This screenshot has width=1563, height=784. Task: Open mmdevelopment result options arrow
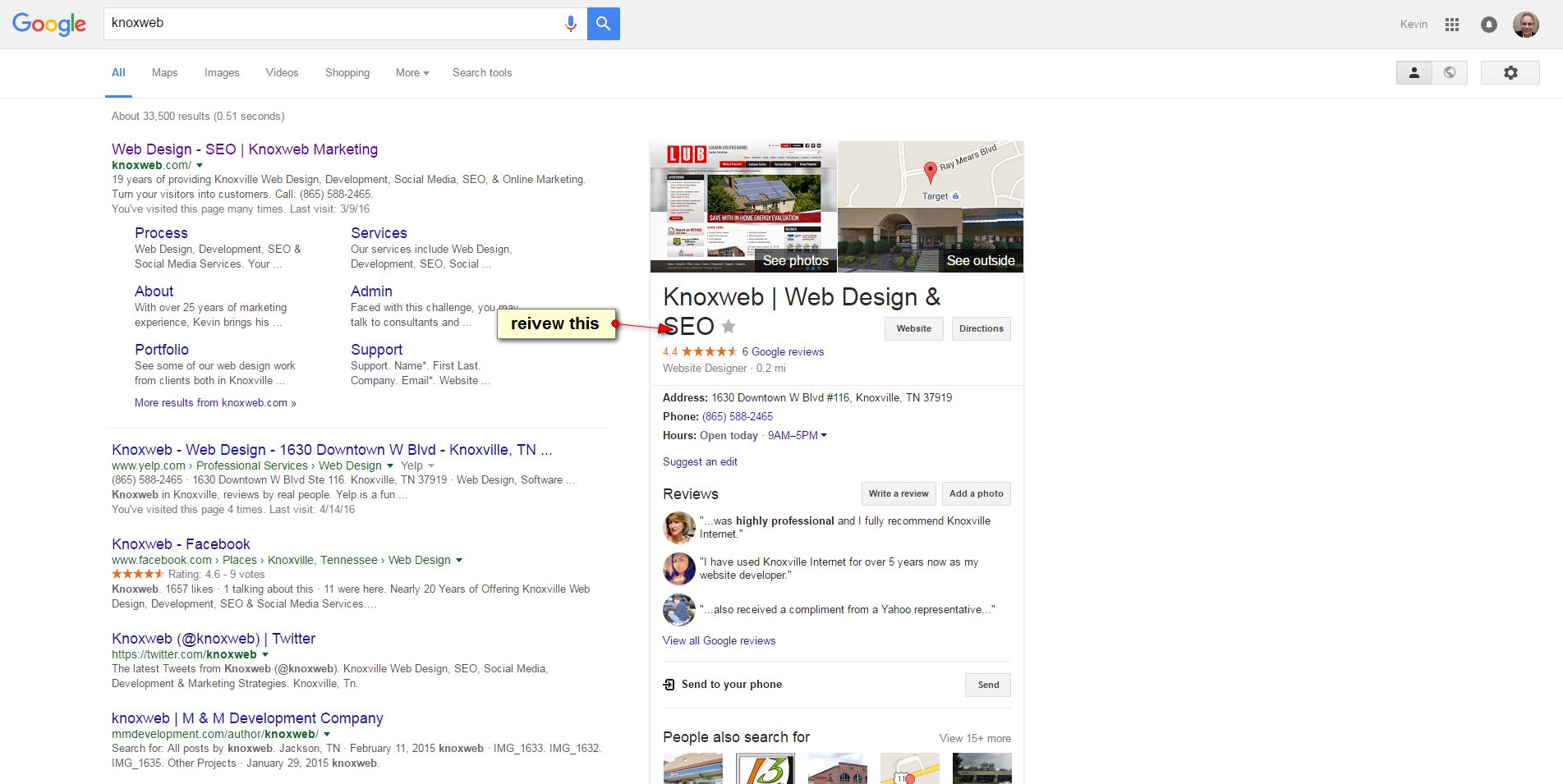coord(327,735)
